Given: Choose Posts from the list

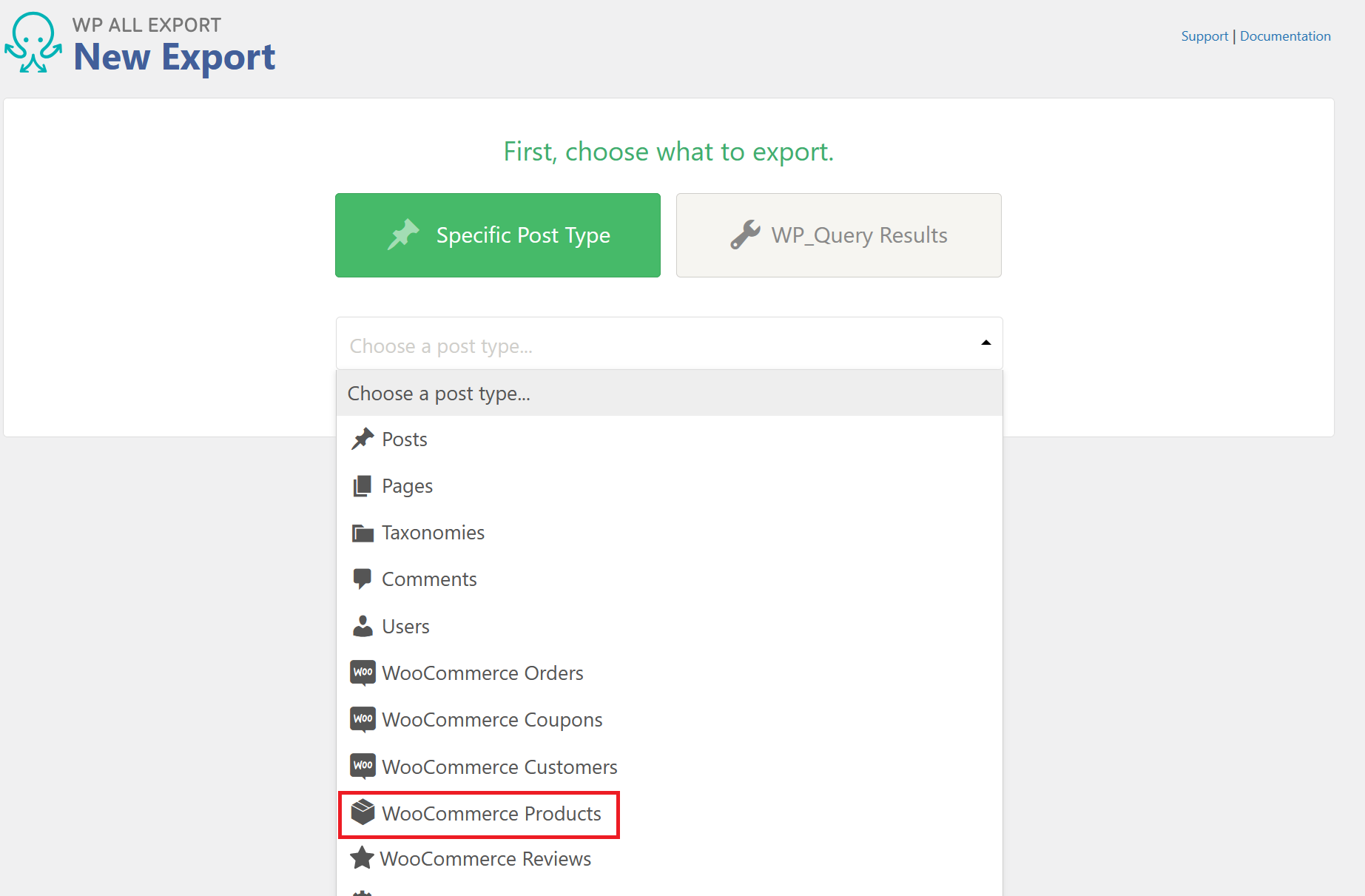Looking at the screenshot, I should click(670, 439).
